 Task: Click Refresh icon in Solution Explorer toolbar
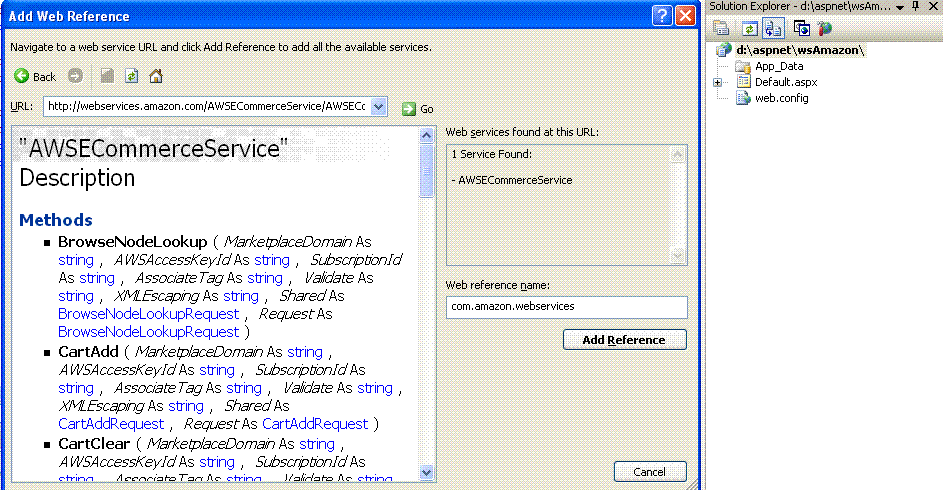(749, 28)
